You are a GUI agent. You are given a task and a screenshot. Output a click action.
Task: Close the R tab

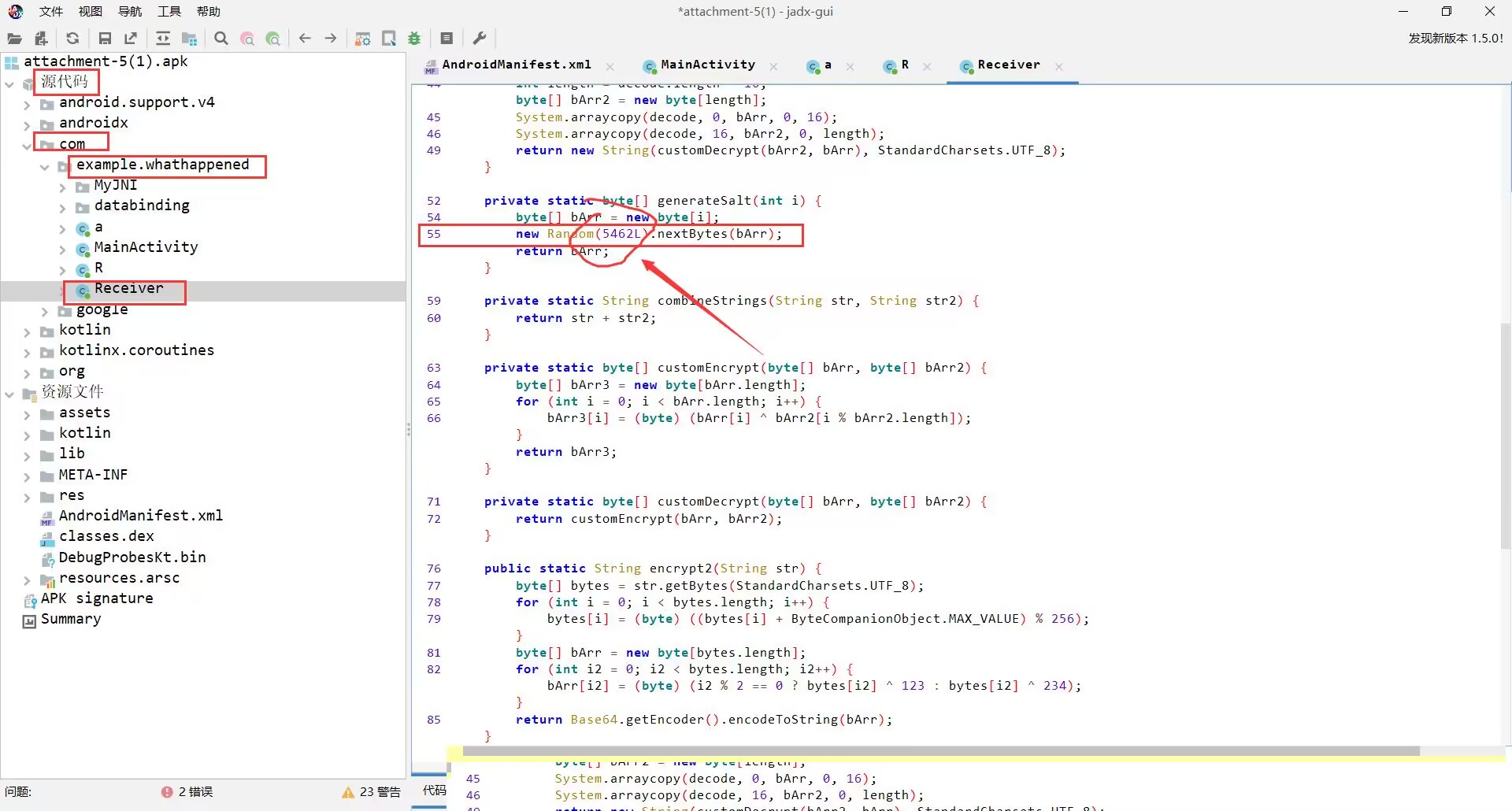(927, 67)
